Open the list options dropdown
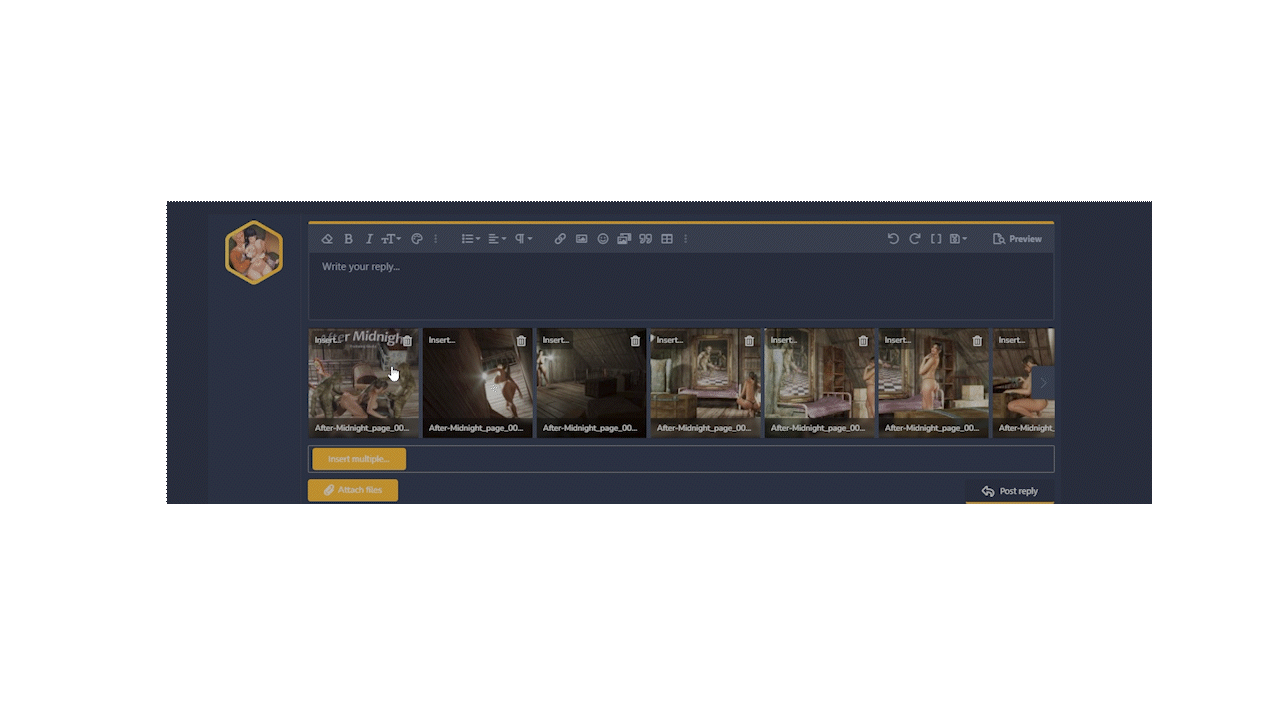 pos(470,239)
